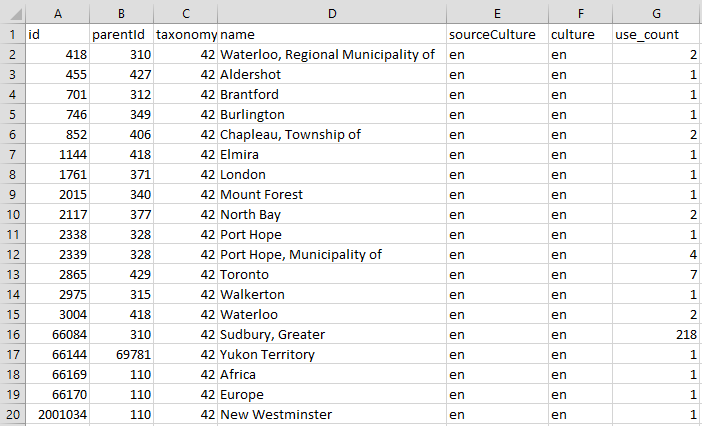702x426 pixels.
Task: Select column A header
Action: coord(57,13)
